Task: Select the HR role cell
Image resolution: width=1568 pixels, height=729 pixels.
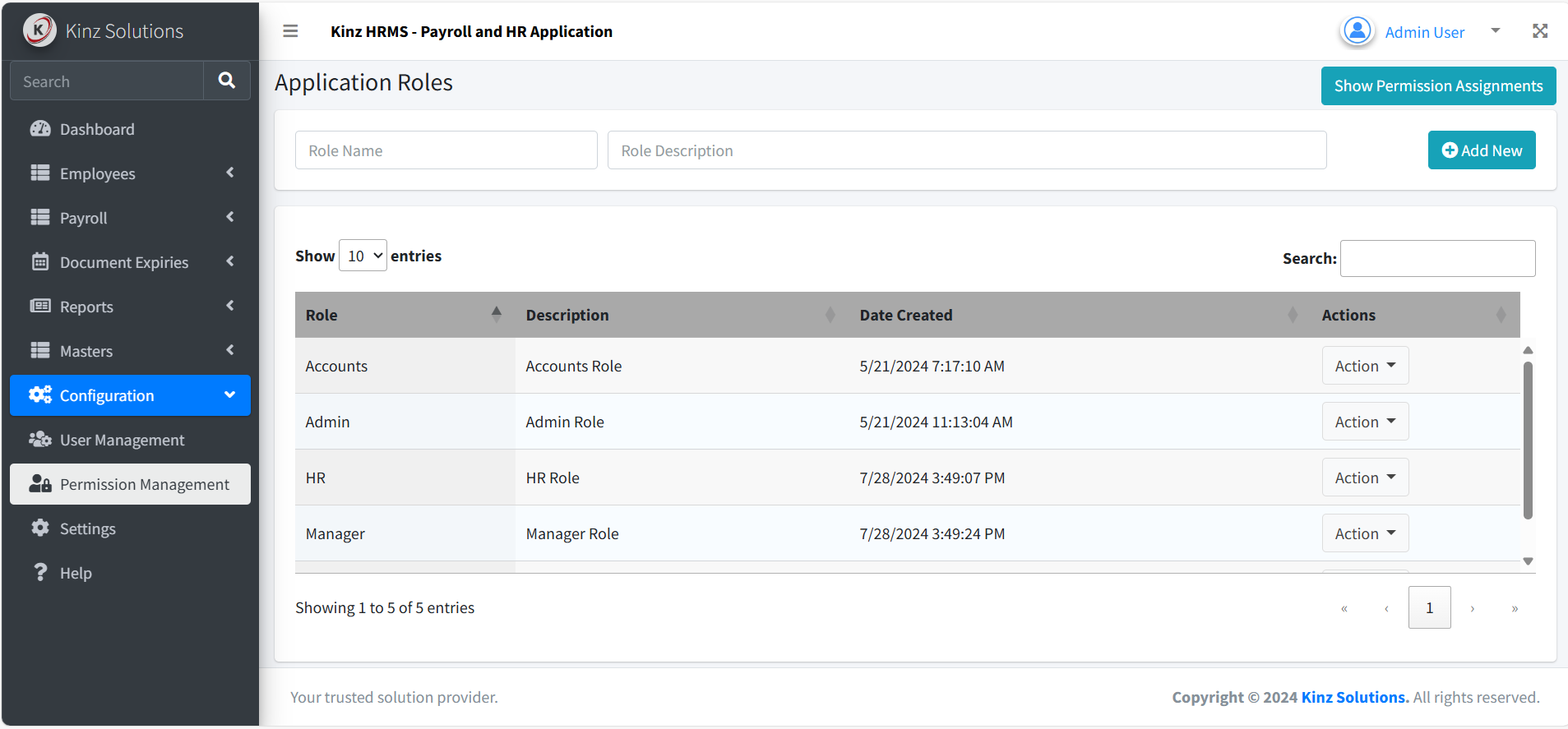Action: coord(405,478)
